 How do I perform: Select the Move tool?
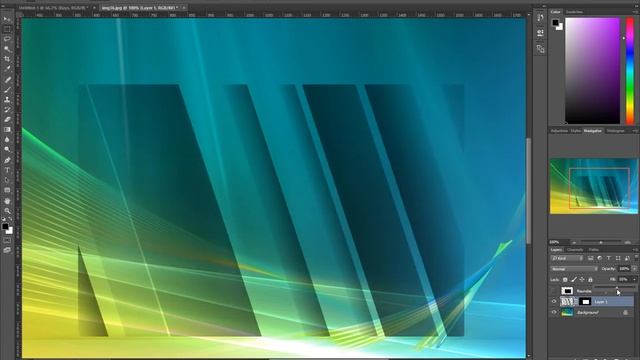point(7,19)
